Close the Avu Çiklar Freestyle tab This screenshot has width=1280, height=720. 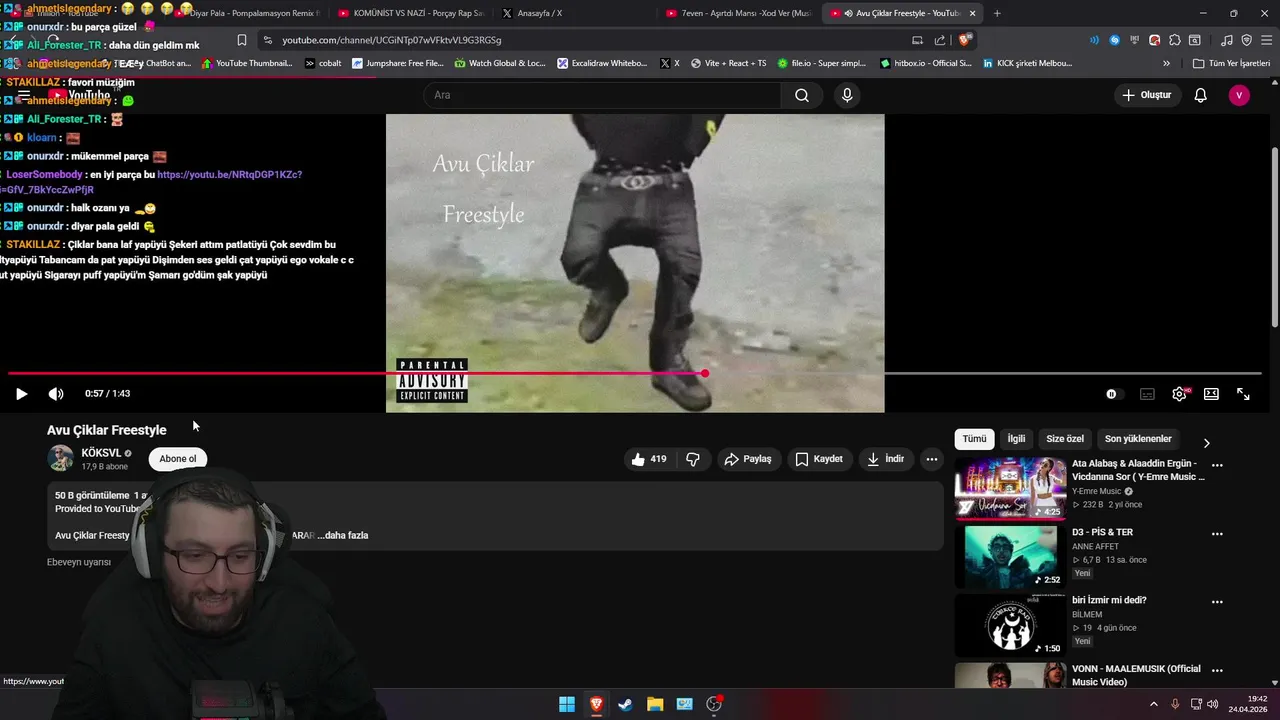972,13
